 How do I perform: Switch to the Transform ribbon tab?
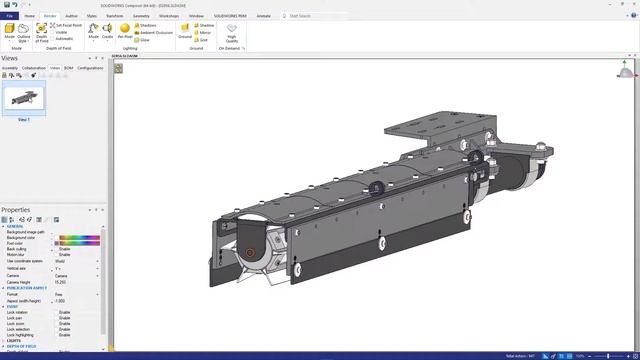tap(115, 16)
